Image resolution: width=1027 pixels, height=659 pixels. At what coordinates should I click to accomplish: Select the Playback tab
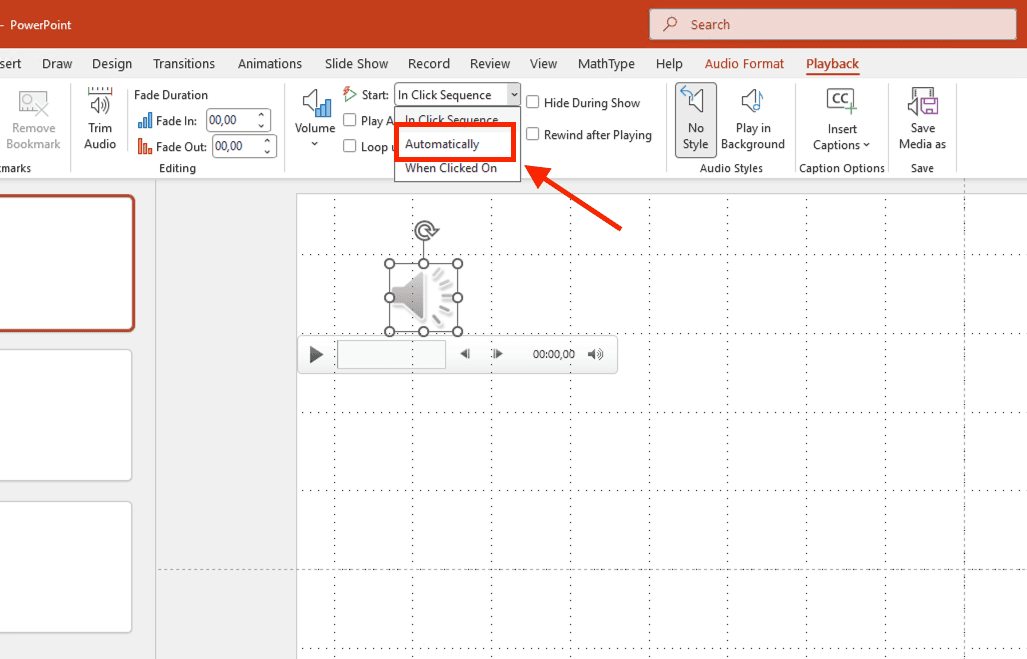click(x=832, y=64)
